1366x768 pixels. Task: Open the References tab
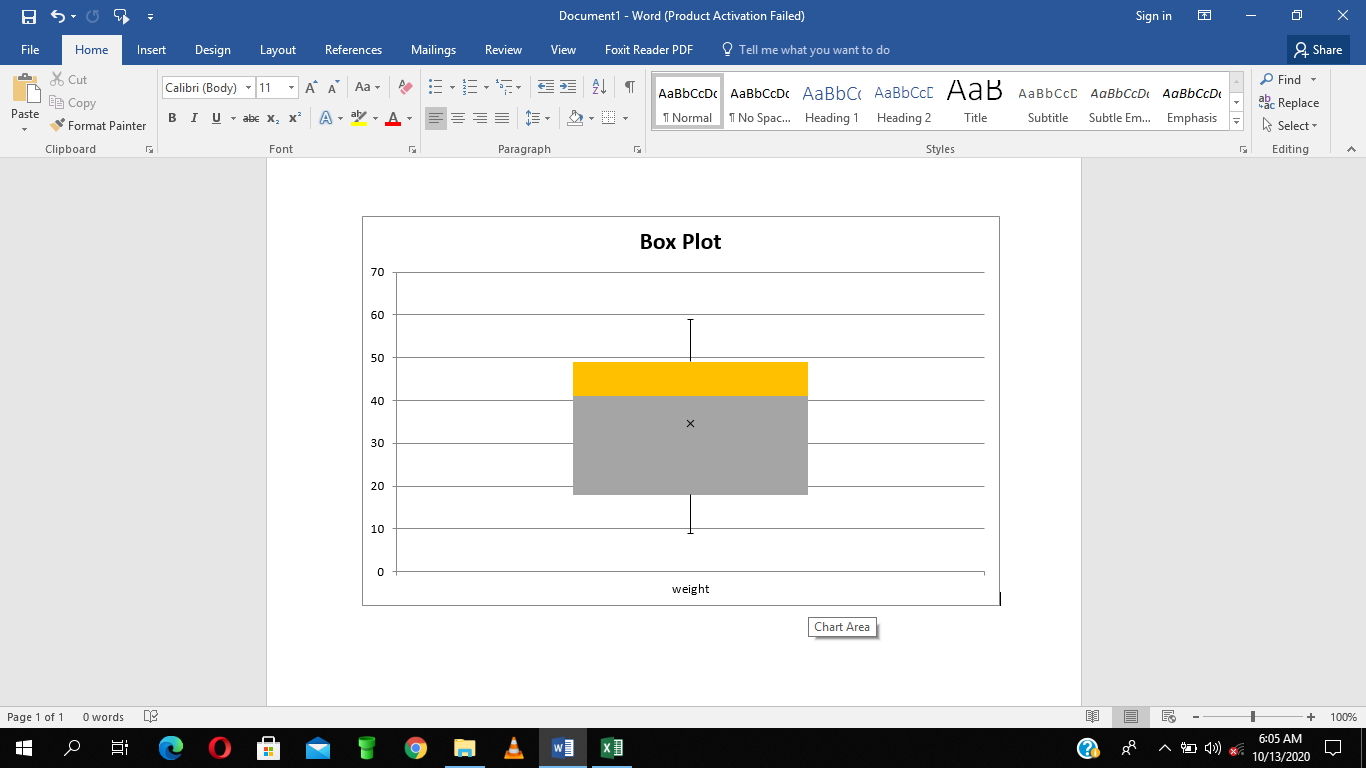(353, 50)
